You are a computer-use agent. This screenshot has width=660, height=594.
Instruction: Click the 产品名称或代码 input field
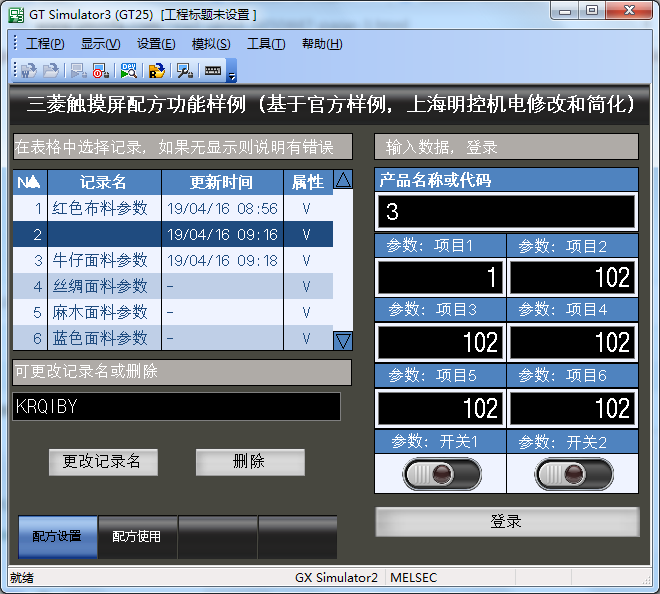pos(506,212)
